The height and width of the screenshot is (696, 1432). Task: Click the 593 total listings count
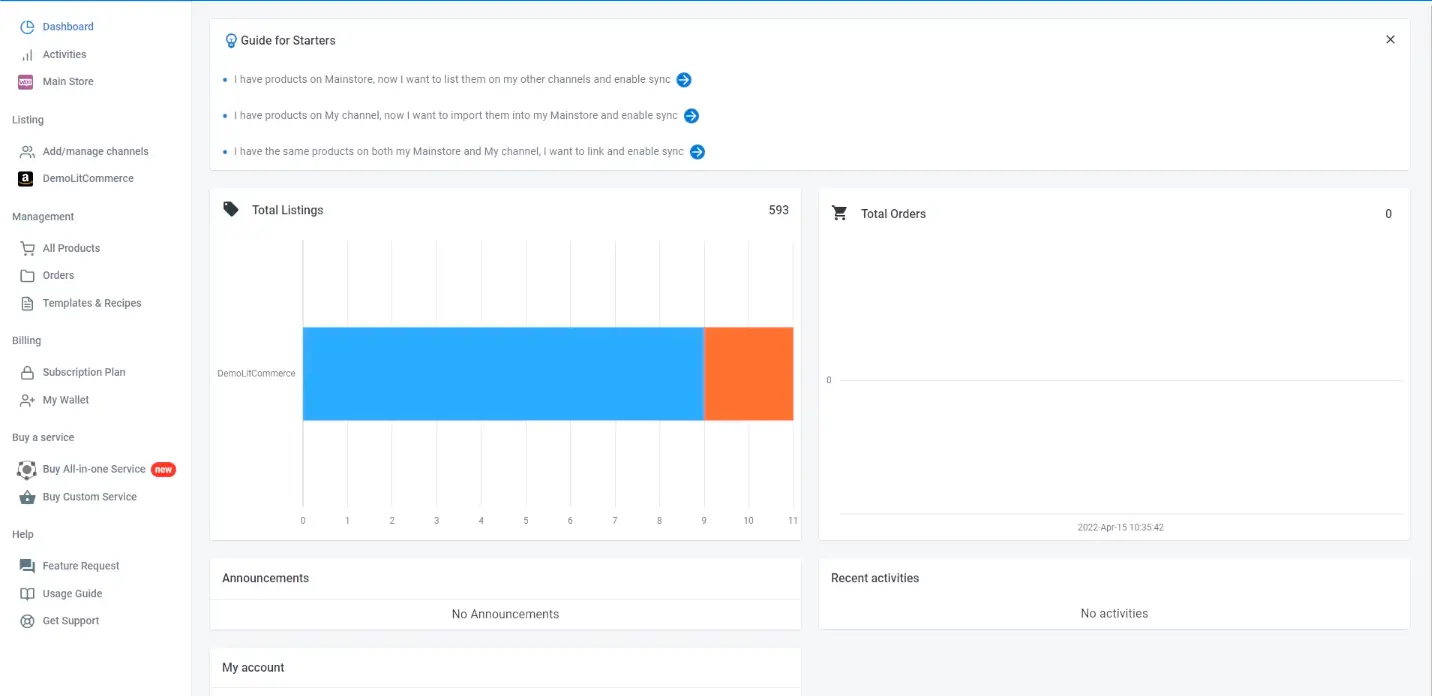(778, 210)
